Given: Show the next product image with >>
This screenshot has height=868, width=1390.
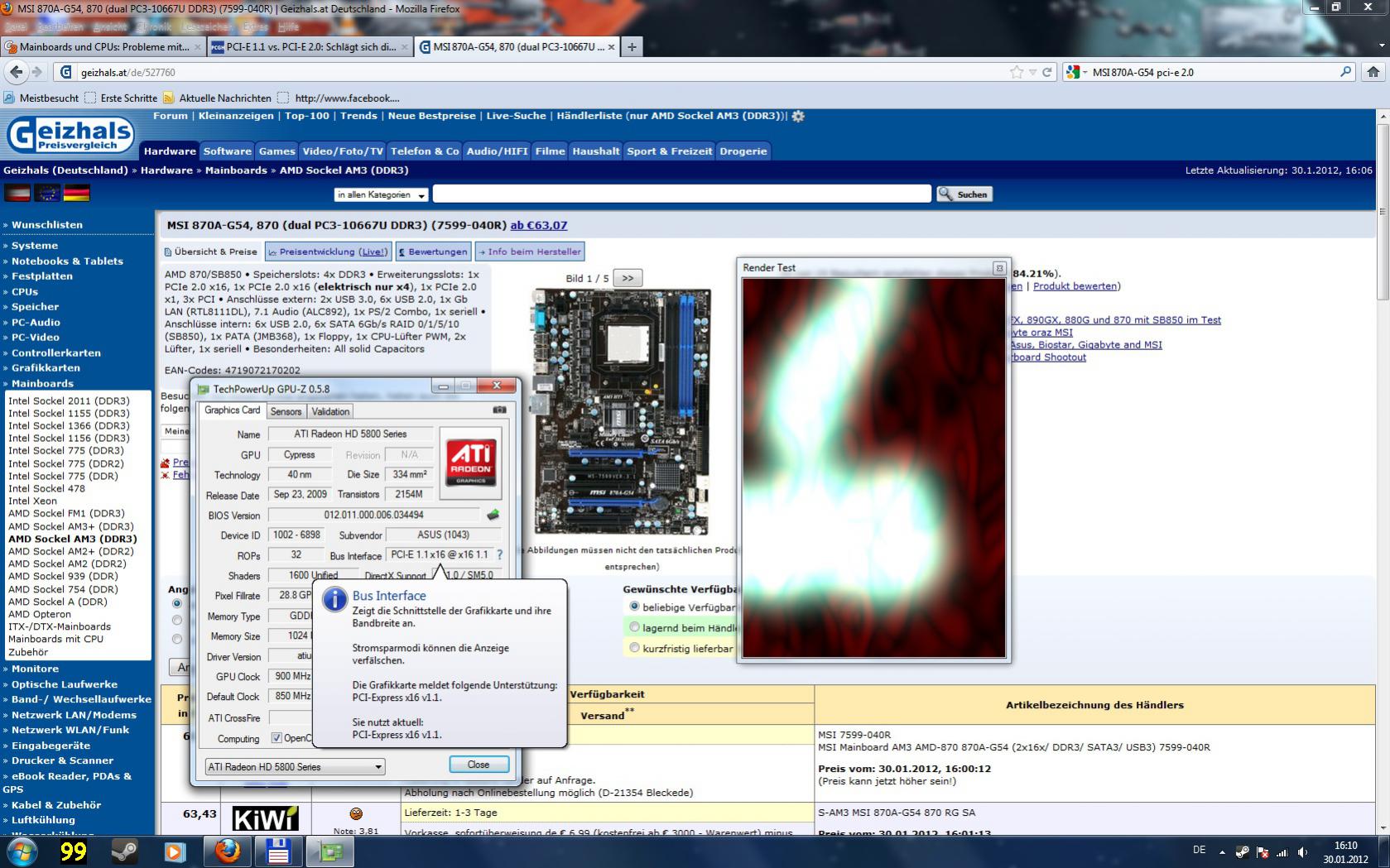Looking at the screenshot, I should 628,278.
